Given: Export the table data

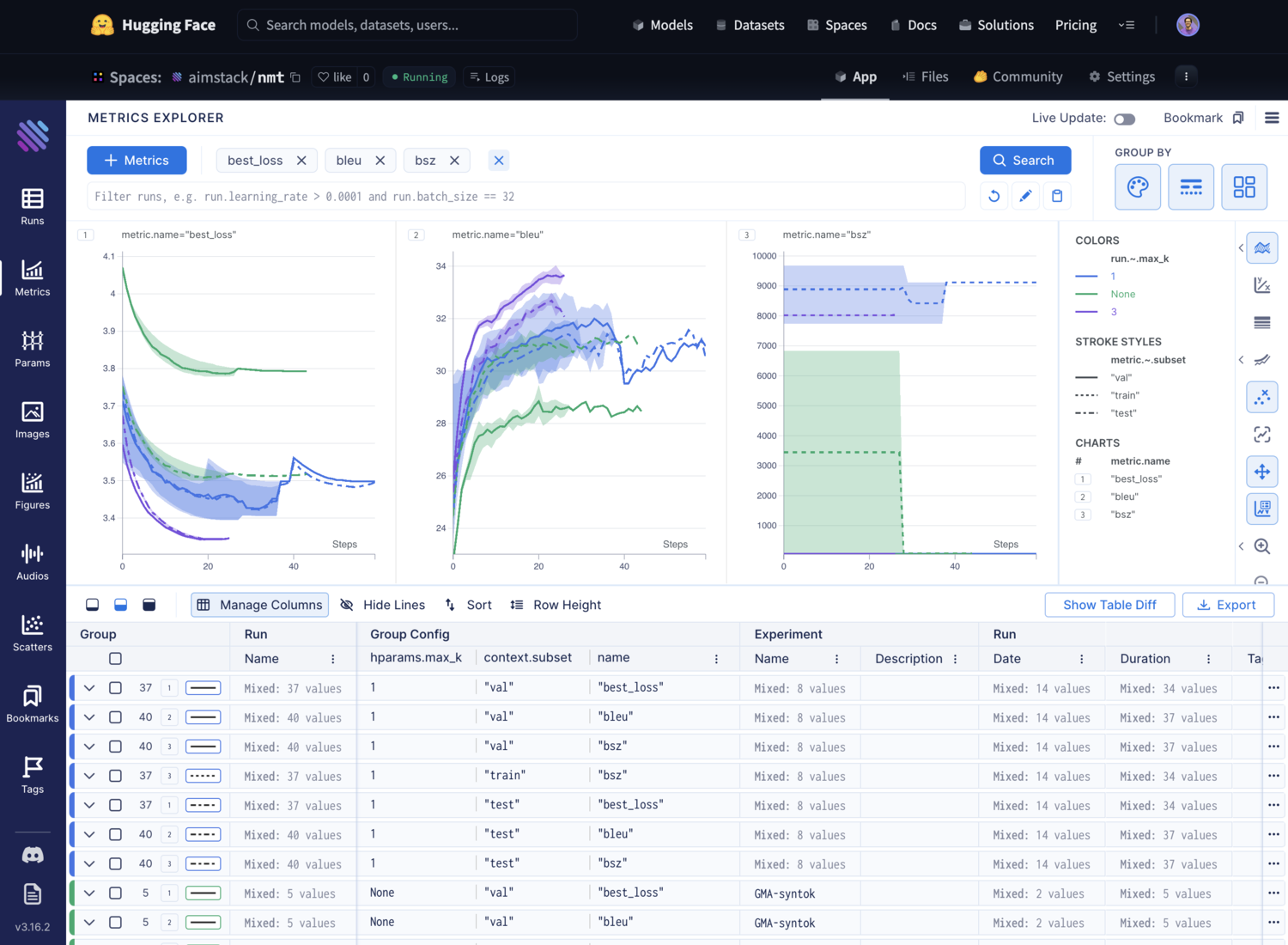Looking at the screenshot, I should (1228, 605).
